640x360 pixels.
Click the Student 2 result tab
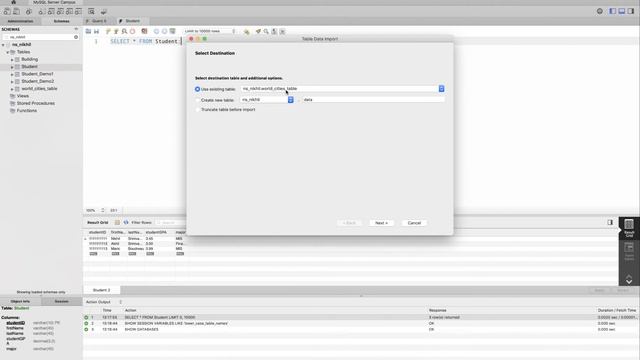click(102, 290)
